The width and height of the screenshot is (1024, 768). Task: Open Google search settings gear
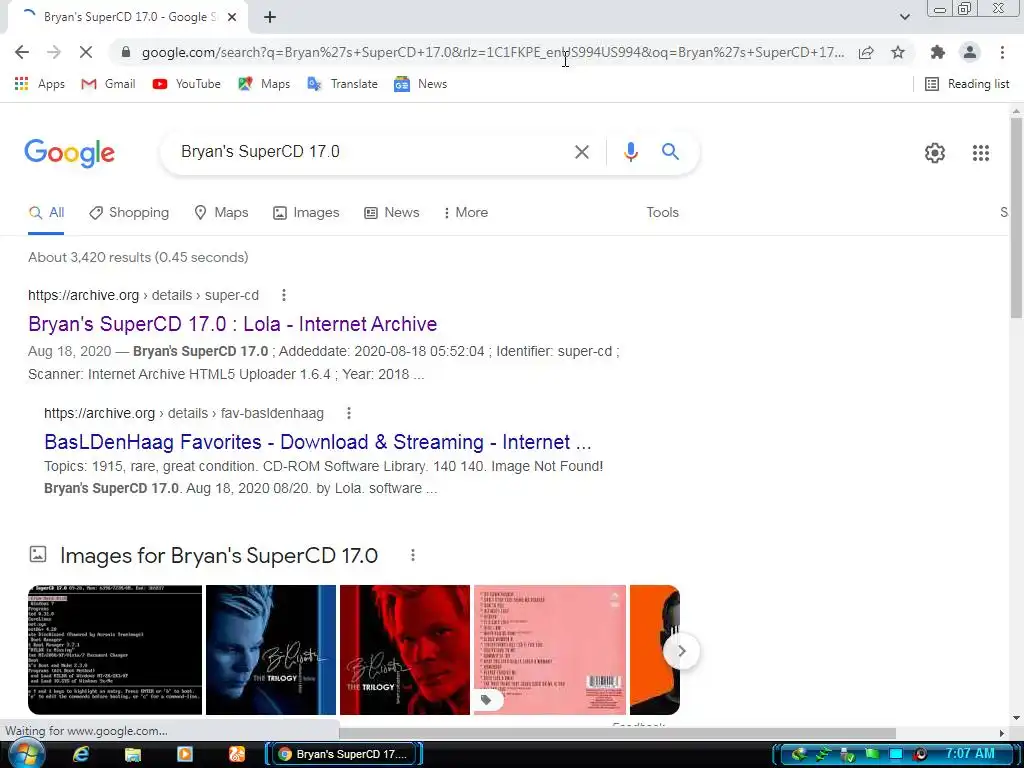coord(935,153)
